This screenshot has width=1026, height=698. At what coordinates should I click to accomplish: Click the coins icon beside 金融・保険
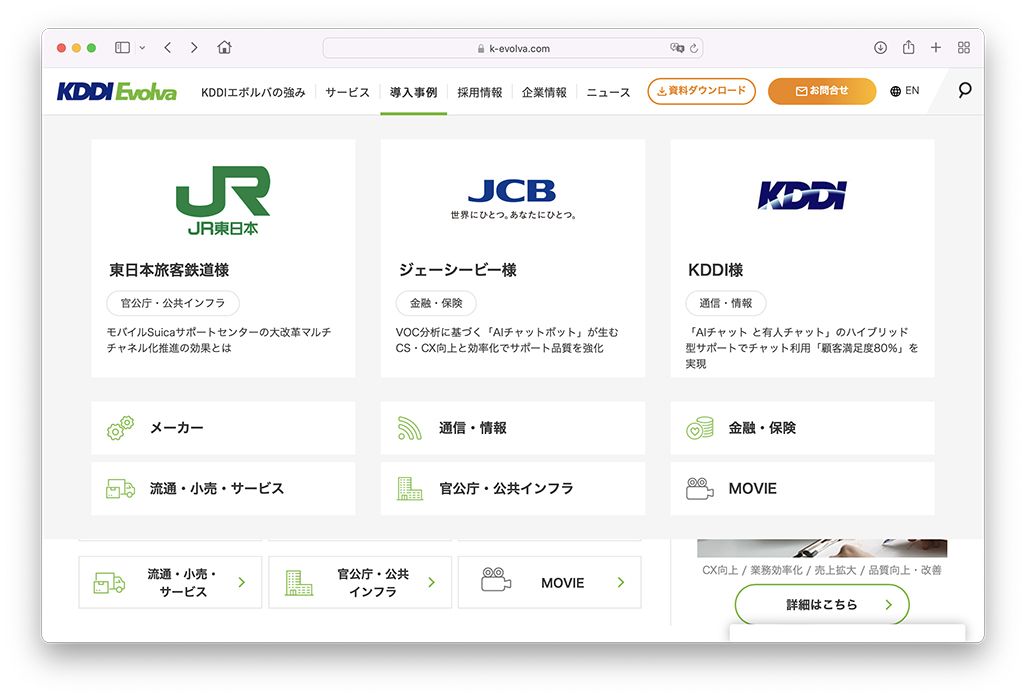tap(699, 428)
